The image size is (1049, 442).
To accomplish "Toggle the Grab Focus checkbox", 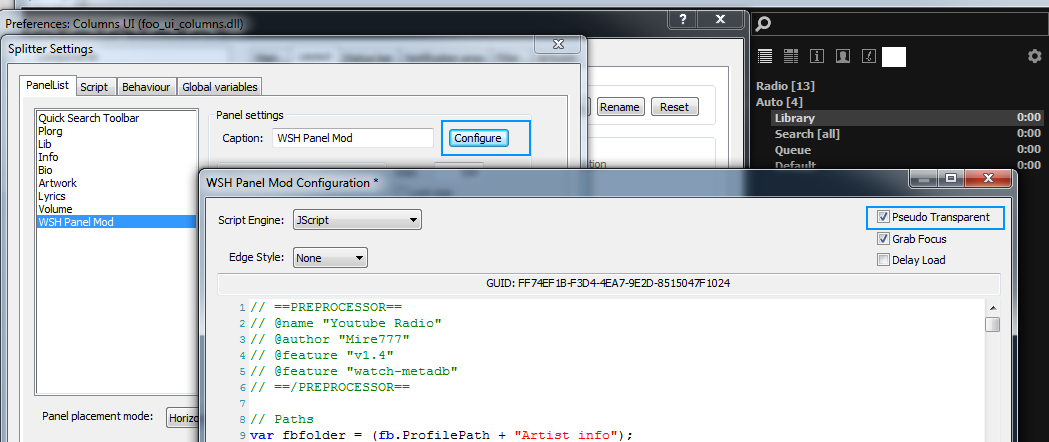I will pos(883,239).
